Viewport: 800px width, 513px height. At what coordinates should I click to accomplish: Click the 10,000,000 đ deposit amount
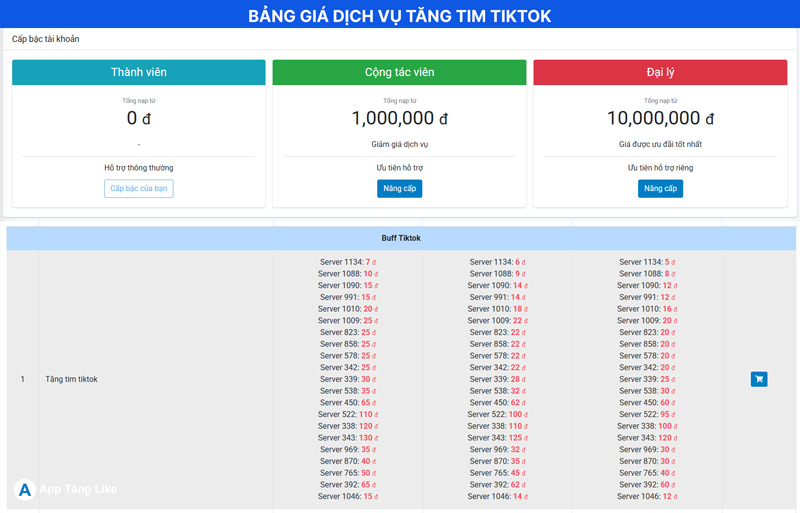(660, 118)
